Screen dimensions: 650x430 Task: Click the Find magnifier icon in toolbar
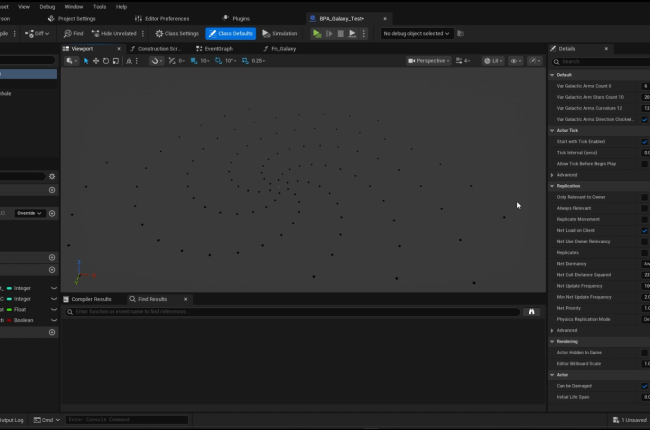(68, 33)
